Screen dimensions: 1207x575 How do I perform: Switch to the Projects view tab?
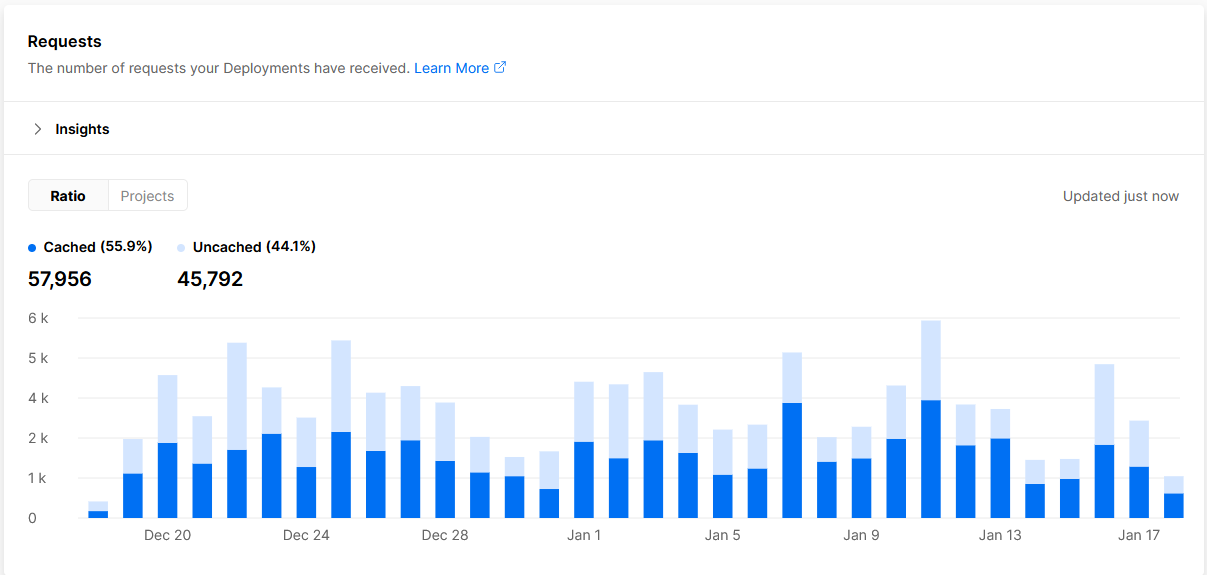[x=147, y=196]
